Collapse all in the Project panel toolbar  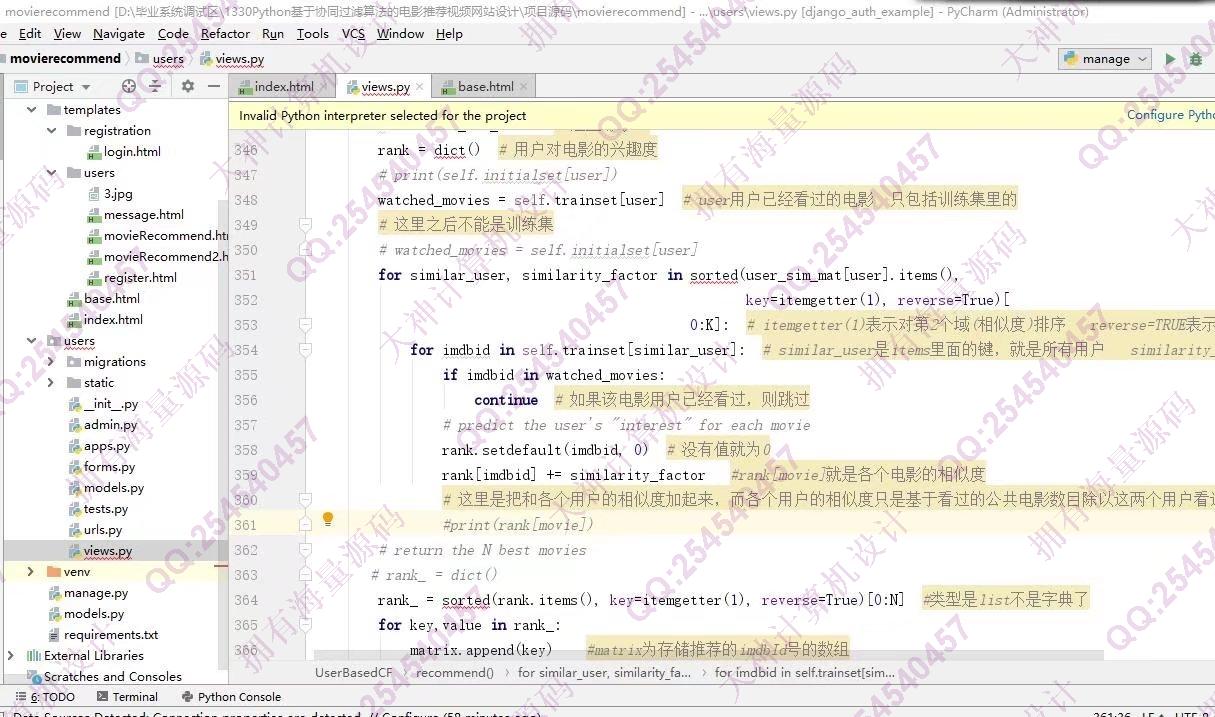[x=155, y=87]
